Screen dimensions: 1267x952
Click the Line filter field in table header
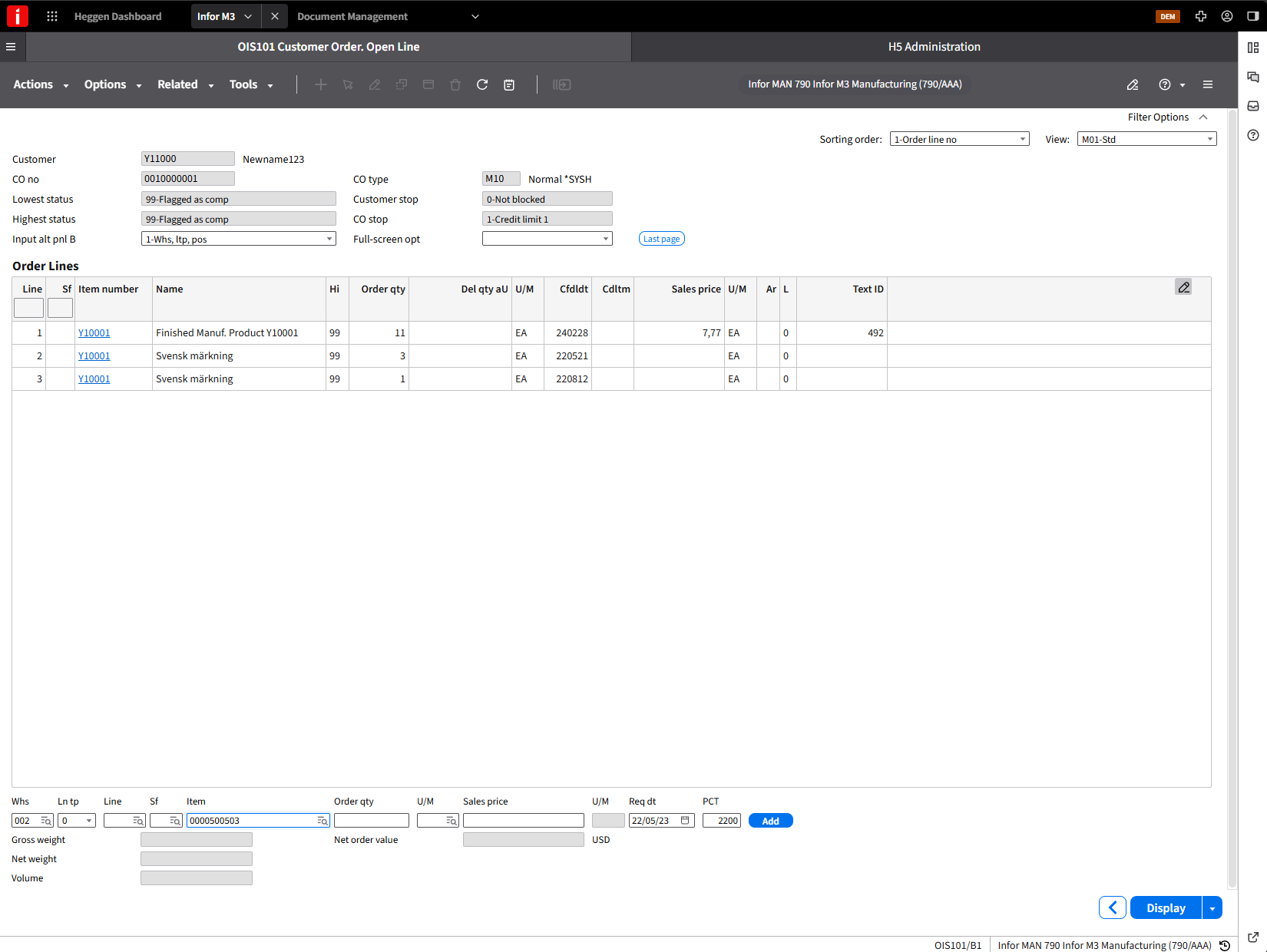tap(28, 308)
